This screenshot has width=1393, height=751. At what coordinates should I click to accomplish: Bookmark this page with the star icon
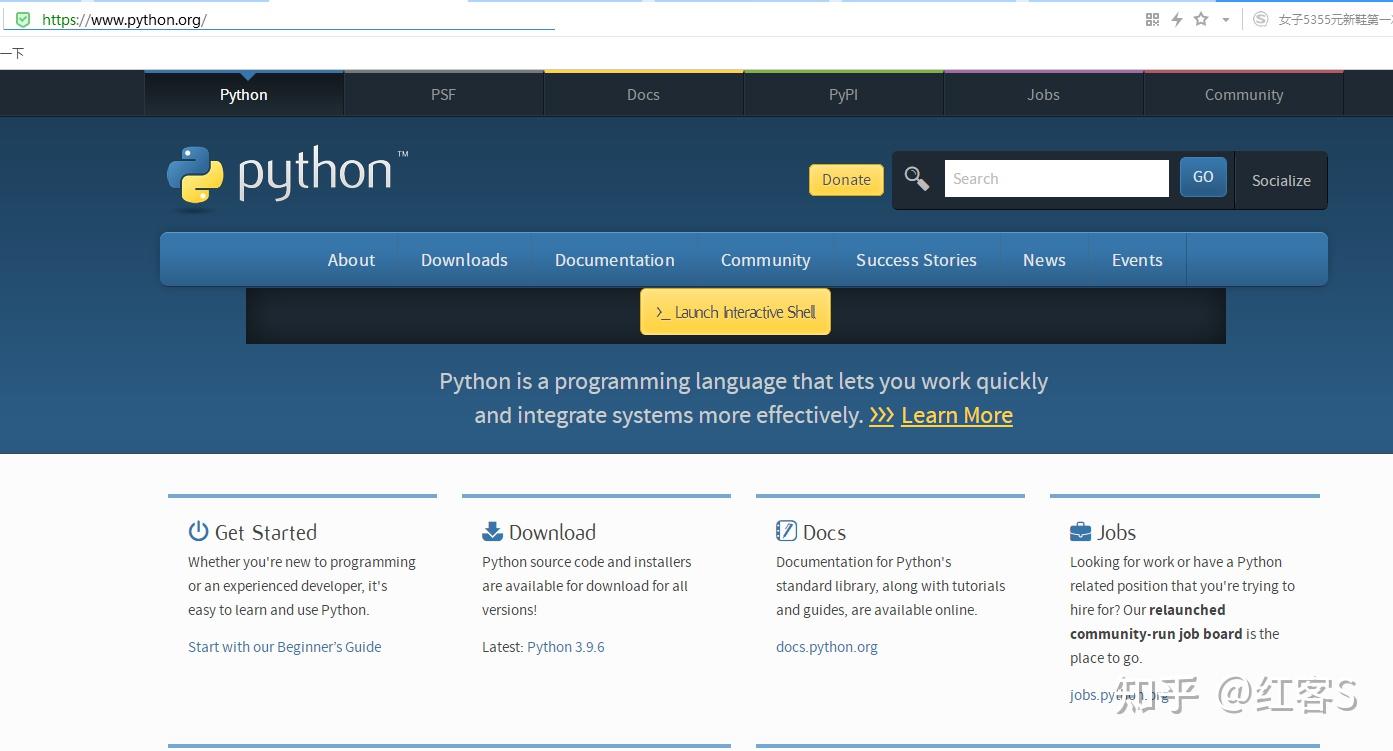[1201, 19]
